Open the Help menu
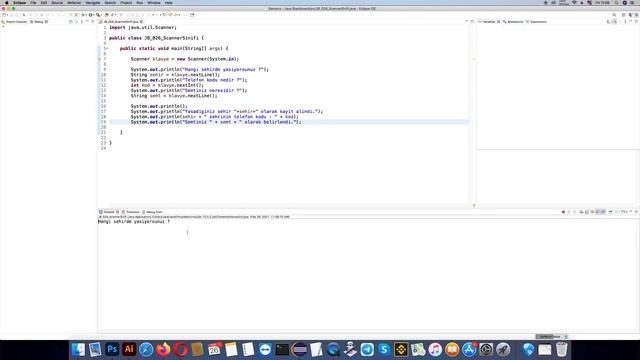 [x=169, y=3]
